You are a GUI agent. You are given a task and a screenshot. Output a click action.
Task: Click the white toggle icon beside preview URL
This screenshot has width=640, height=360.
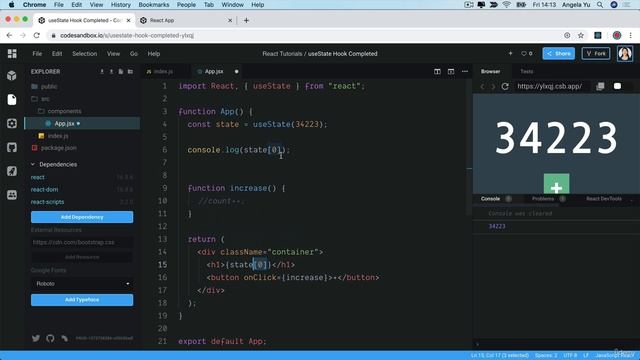[x=617, y=87]
